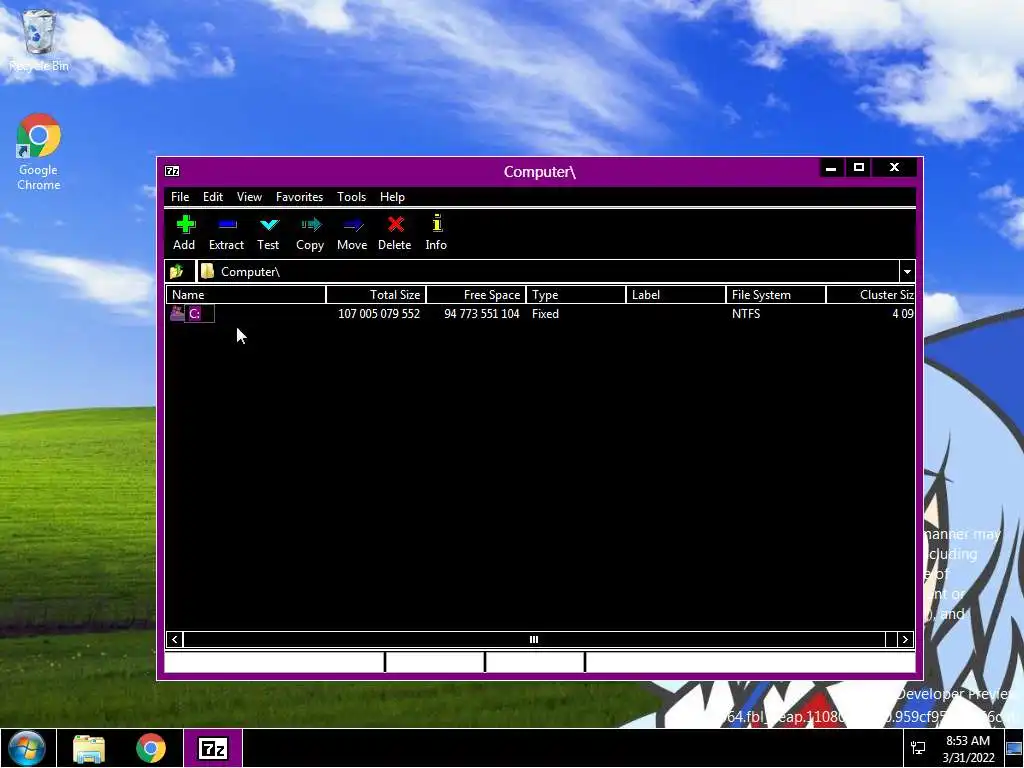
Task: Launch File Explorer from the taskbar
Action: 89,749
